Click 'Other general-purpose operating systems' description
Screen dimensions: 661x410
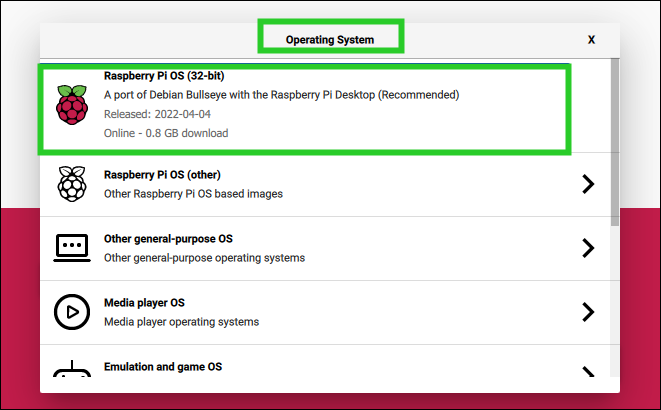pyautogui.click(x=204, y=258)
